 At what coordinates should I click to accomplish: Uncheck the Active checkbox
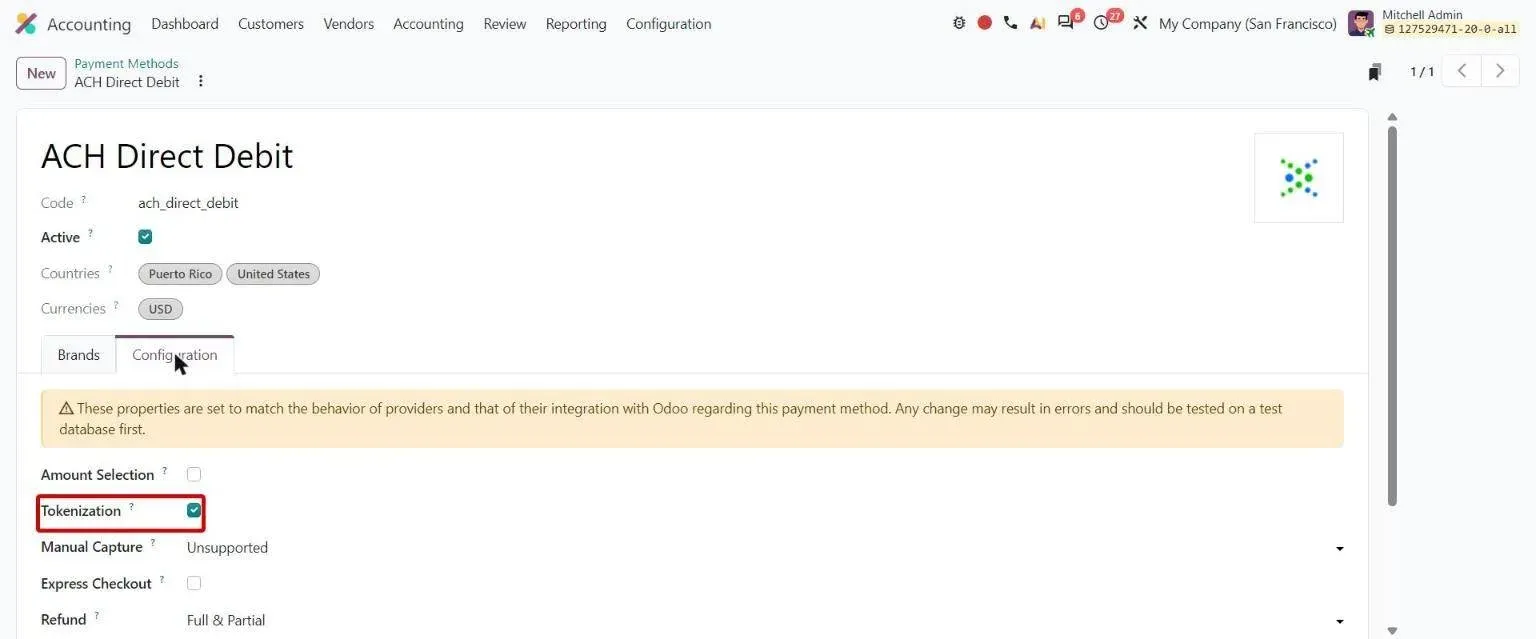(145, 237)
